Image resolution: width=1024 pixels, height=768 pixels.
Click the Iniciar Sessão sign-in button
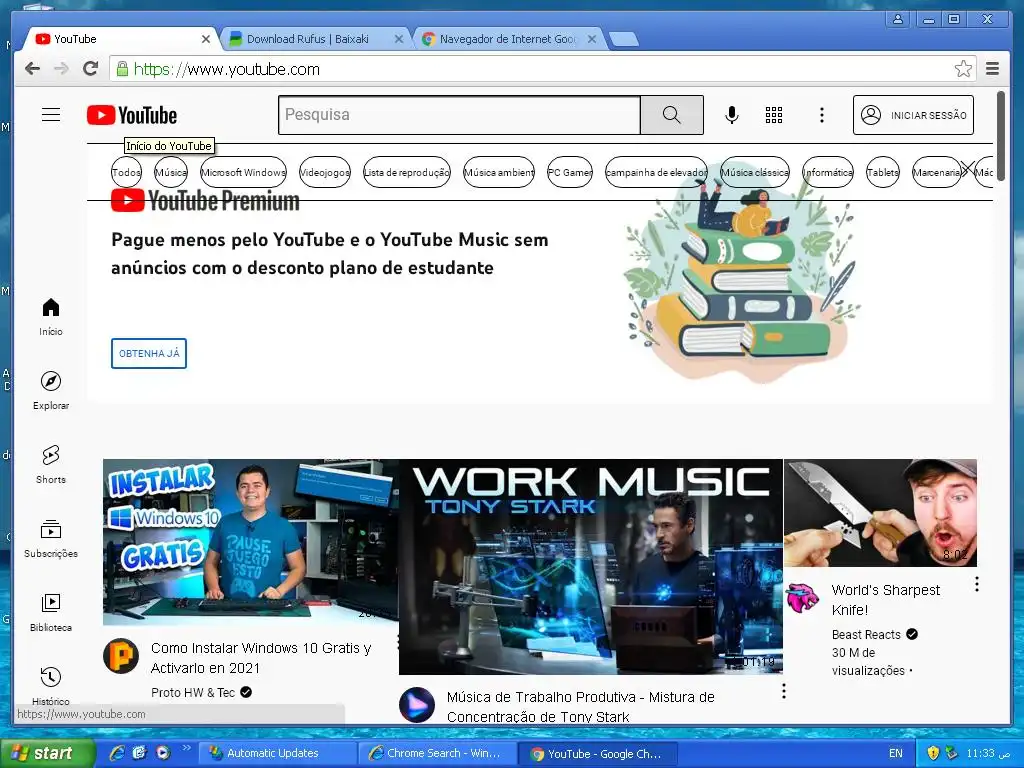tap(913, 115)
